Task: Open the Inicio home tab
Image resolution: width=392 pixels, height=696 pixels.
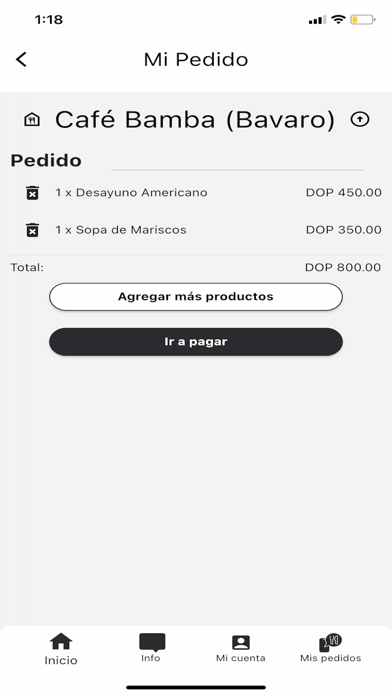Action: pos(61,649)
